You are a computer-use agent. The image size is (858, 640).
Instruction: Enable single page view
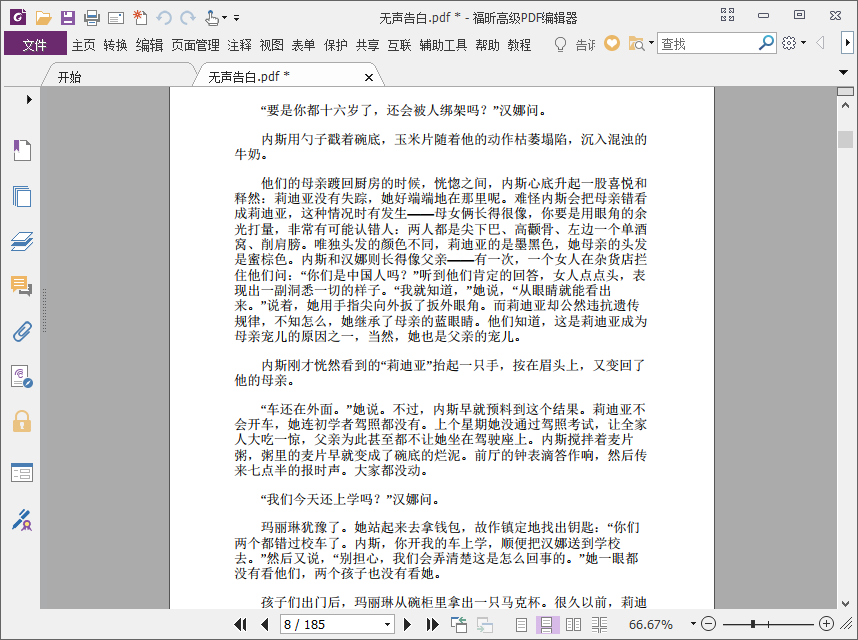pos(521,624)
